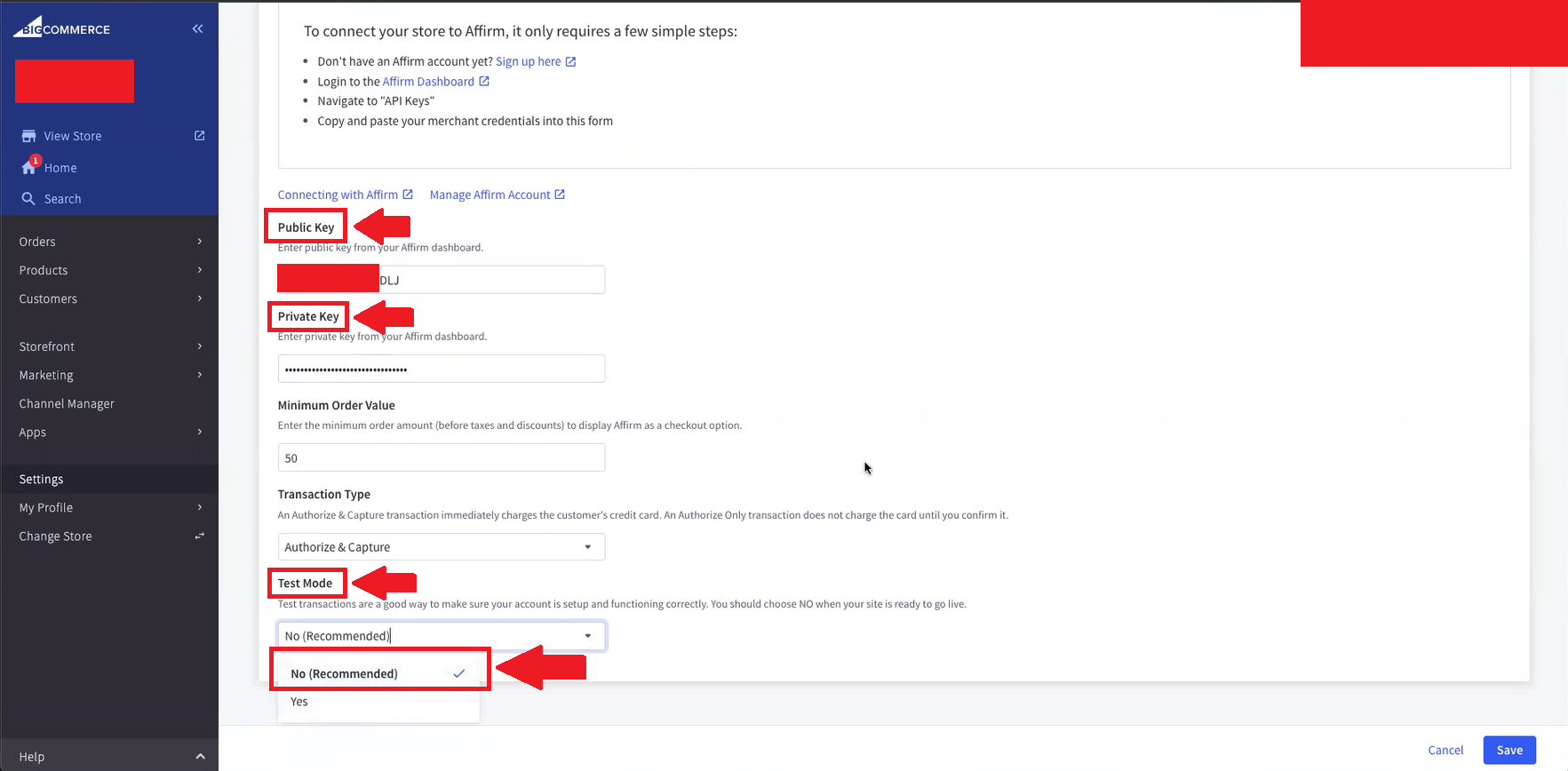Click 'Navigate to "API Keys"' step text

tap(376, 100)
